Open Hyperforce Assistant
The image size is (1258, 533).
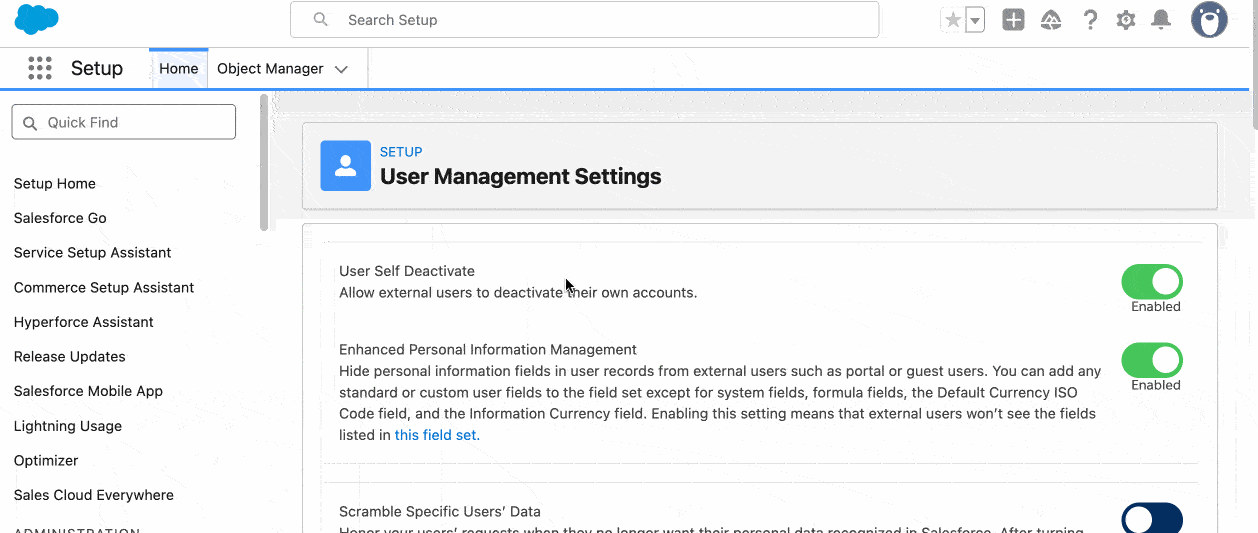84,322
